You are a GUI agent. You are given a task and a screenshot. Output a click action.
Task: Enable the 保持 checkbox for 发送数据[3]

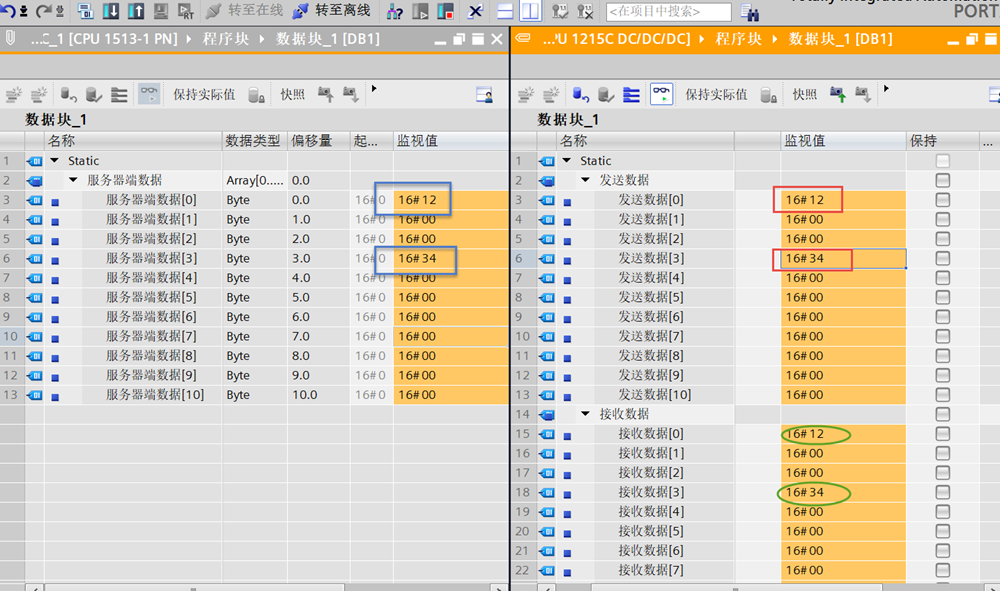[942, 259]
